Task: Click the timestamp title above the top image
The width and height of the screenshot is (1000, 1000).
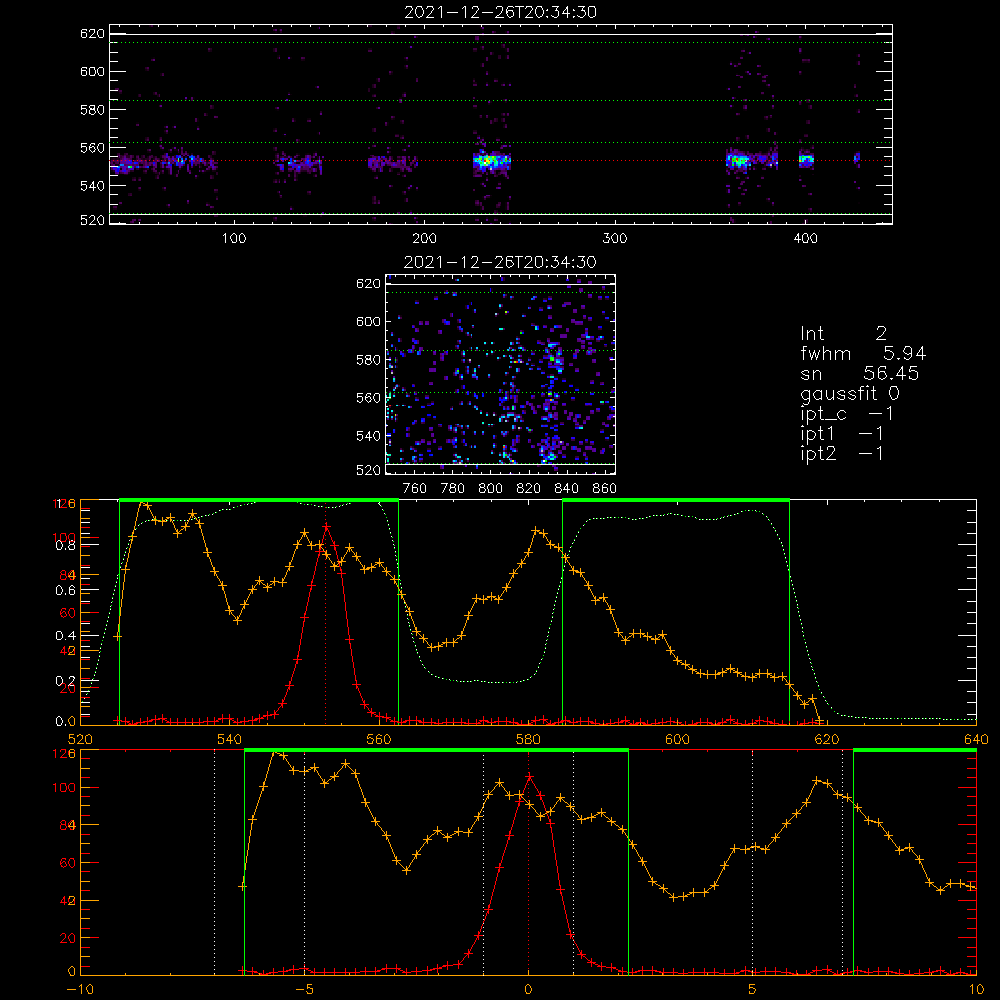Action: click(500, 12)
